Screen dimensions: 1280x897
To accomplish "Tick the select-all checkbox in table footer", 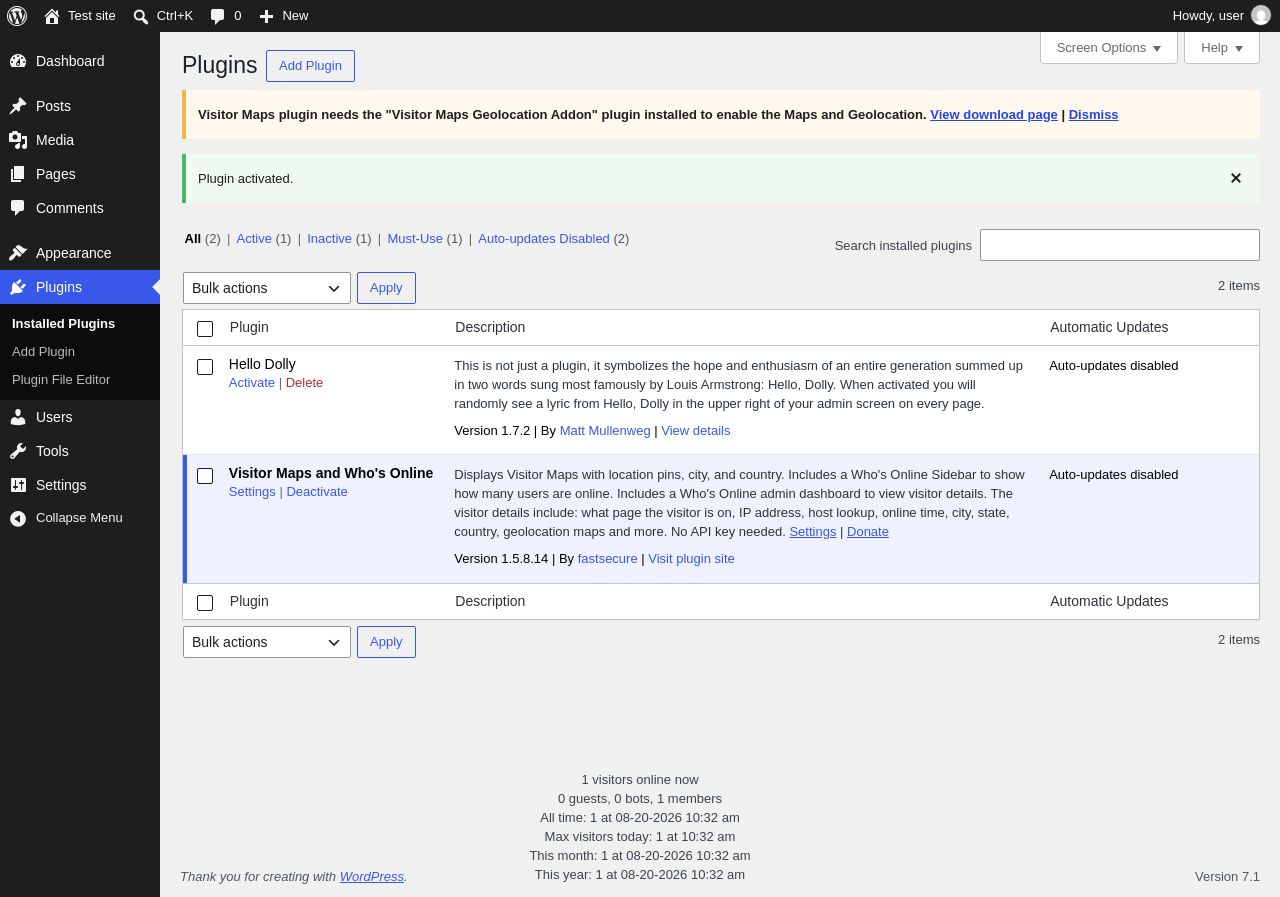I will [205, 603].
